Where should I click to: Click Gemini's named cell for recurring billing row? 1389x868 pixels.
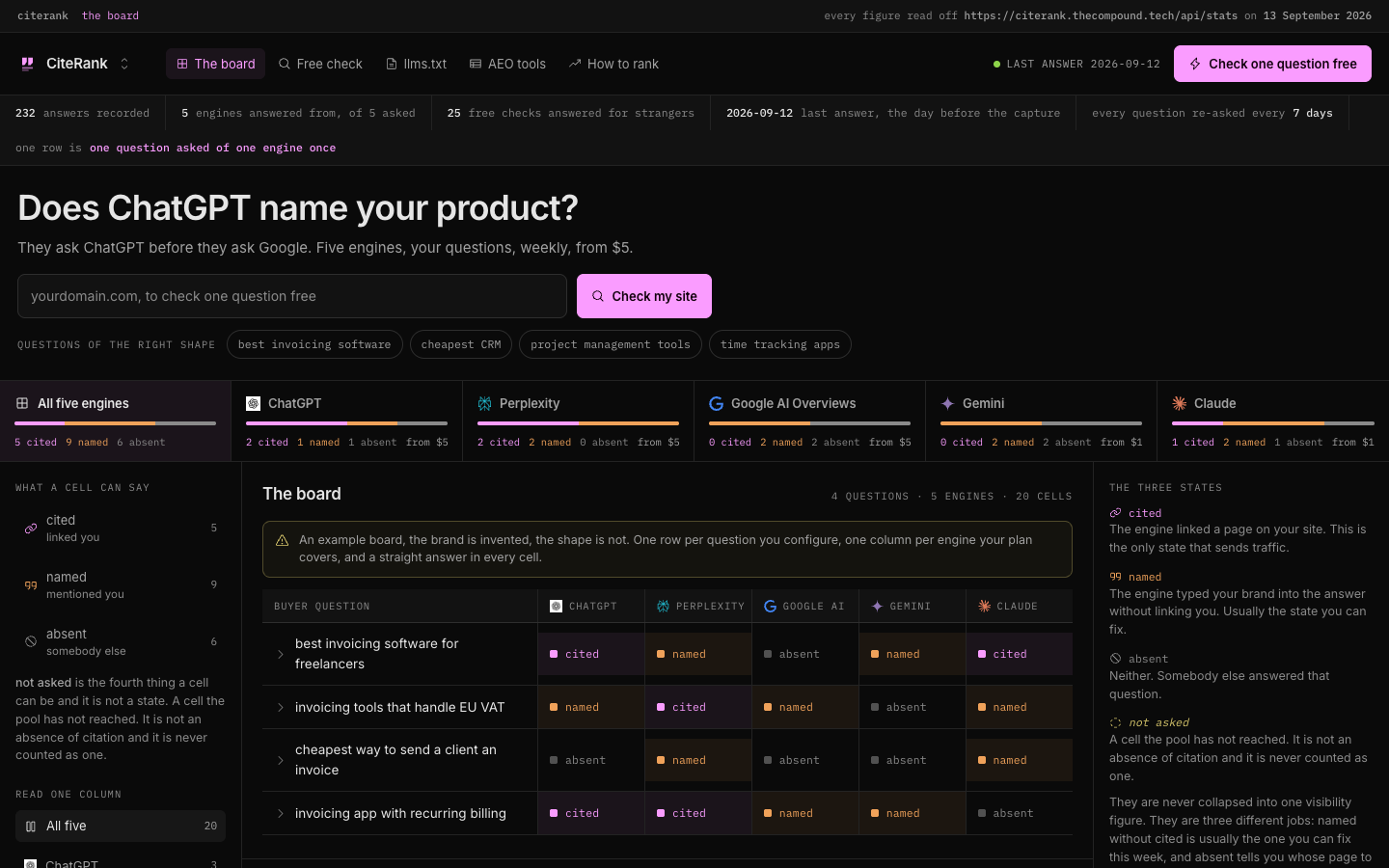tap(912, 813)
